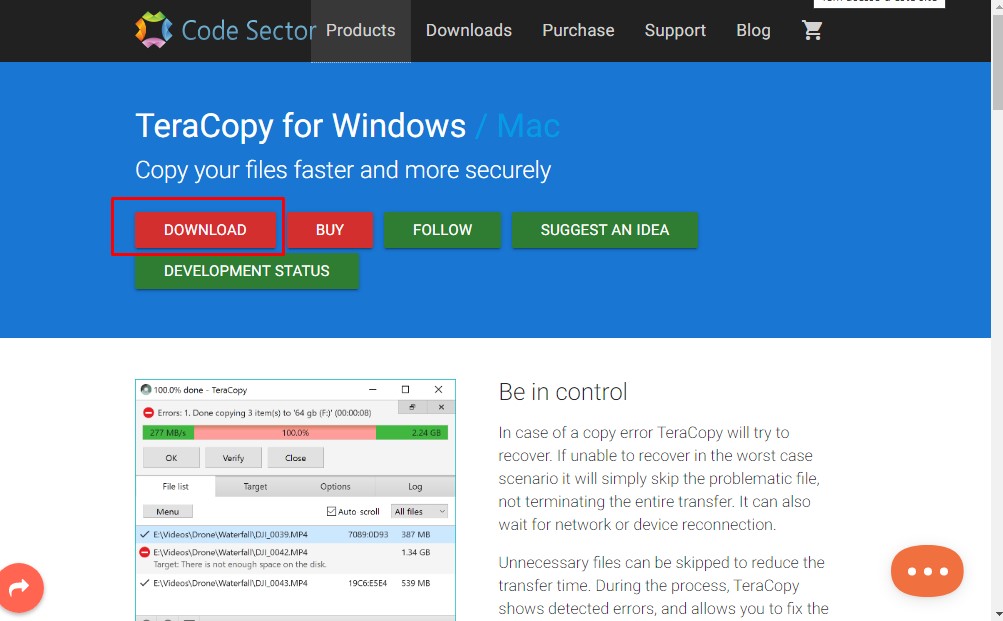Open the Products menu
Viewport: 1003px width, 621px height.
point(361,31)
